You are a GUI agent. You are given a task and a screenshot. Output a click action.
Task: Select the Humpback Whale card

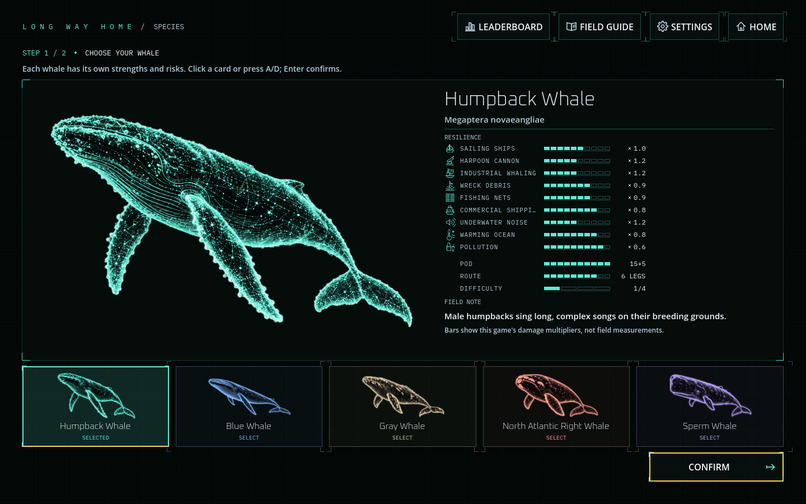(96, 406)
